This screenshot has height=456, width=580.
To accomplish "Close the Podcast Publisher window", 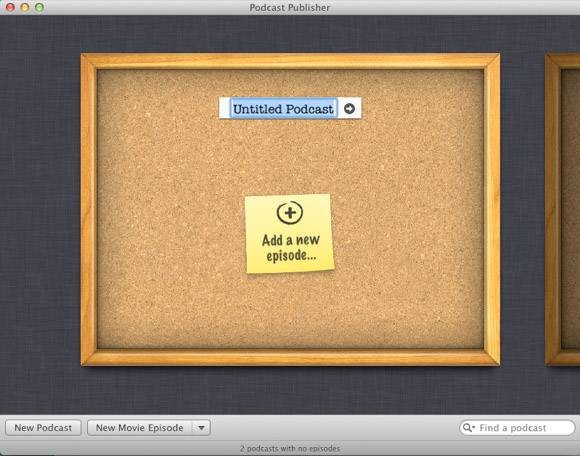I will 10,7.
